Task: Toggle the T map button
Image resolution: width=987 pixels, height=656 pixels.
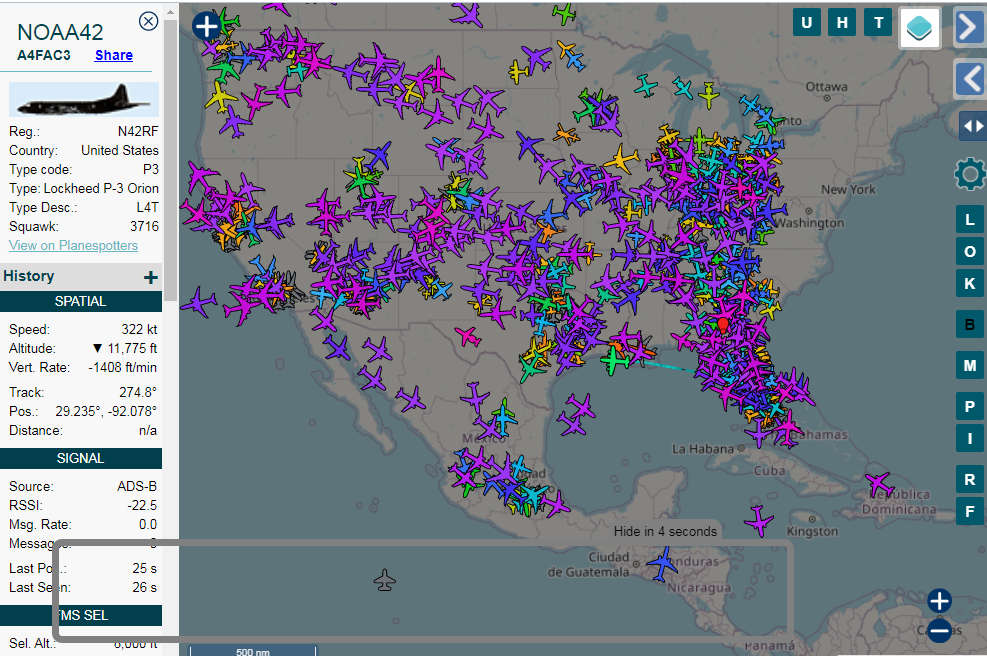Action: (x=878, y=23)
